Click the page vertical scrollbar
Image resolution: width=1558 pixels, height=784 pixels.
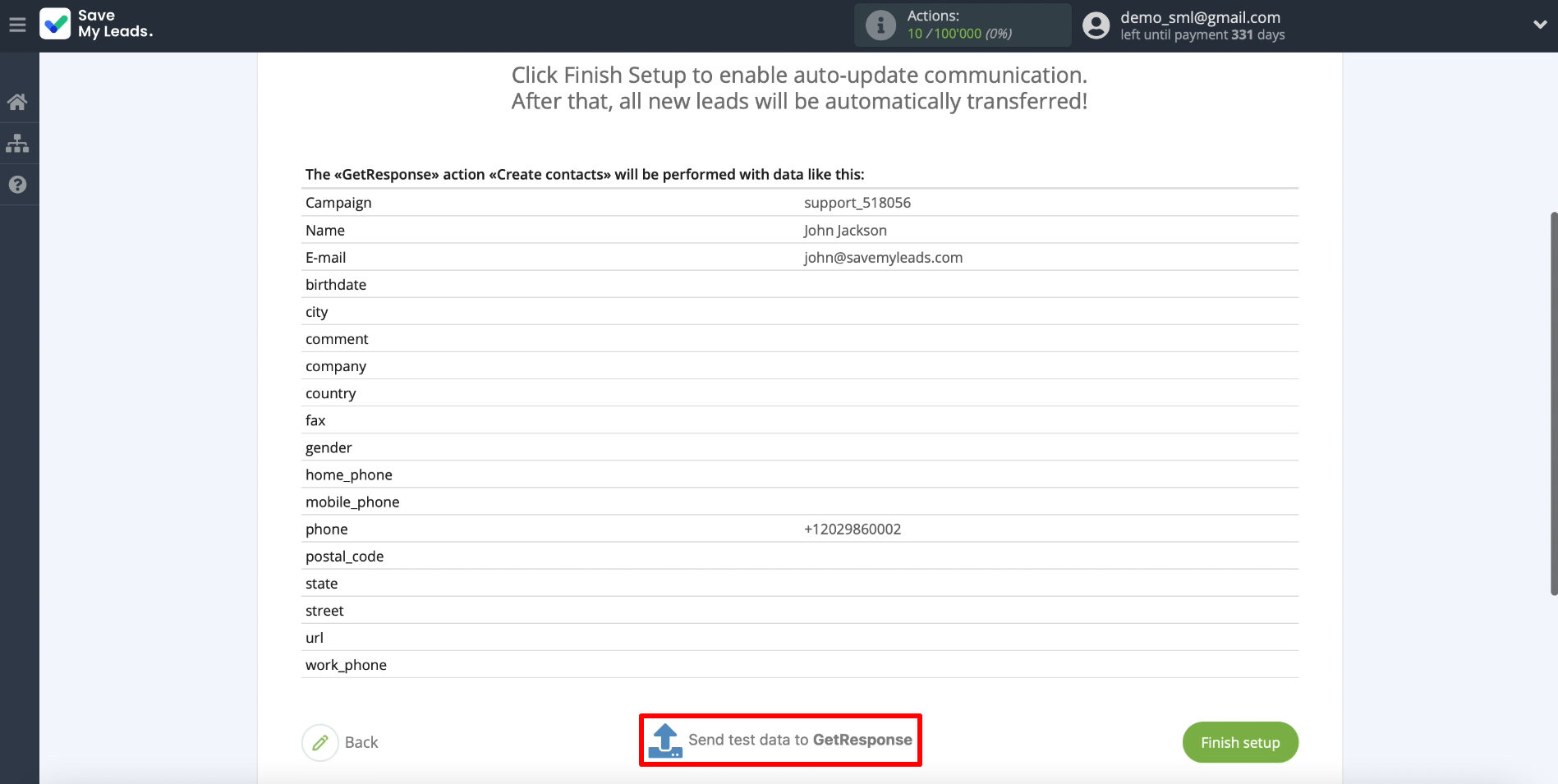(1553, 403)
